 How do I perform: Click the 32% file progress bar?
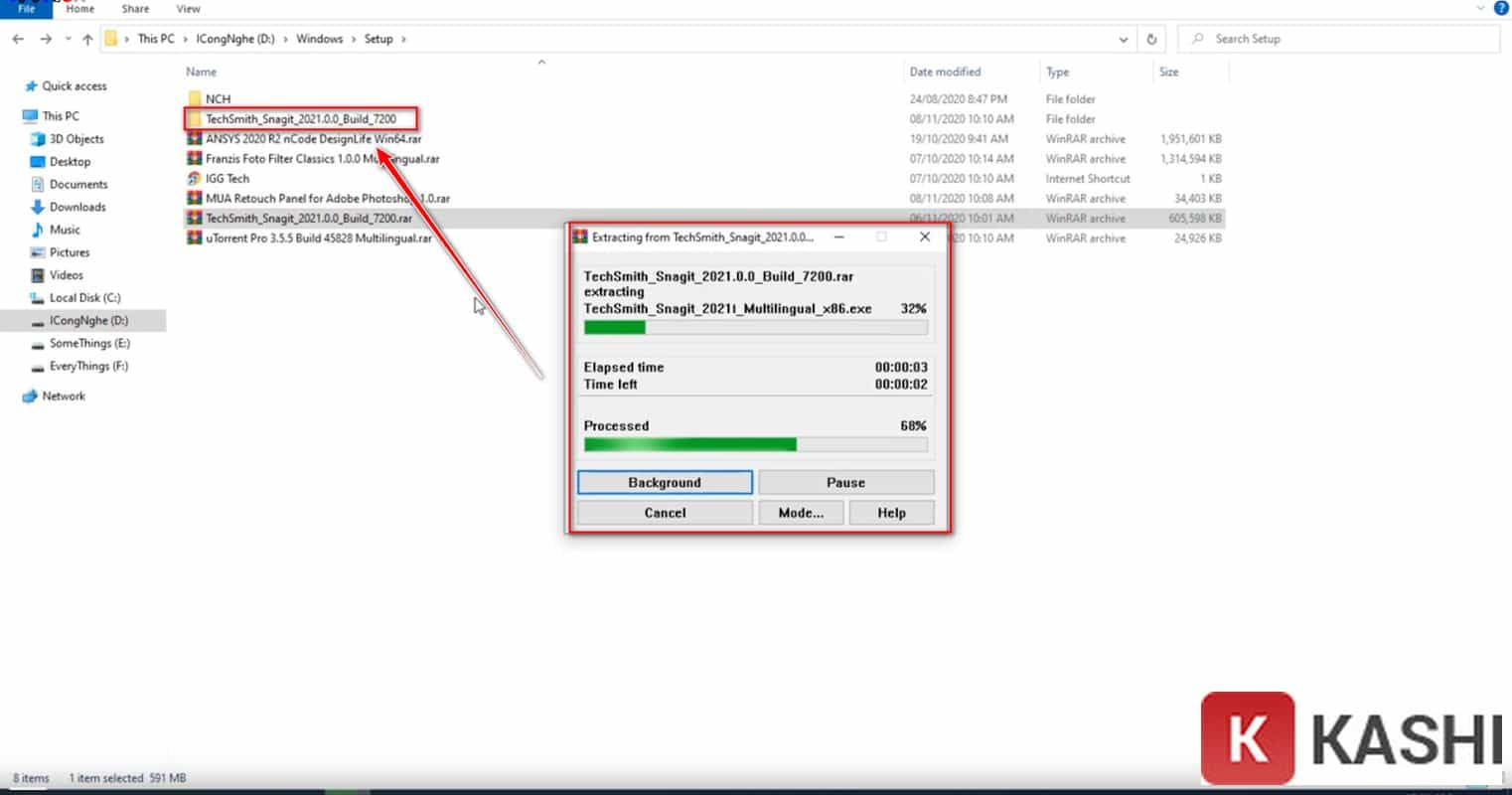coord(755,327)
